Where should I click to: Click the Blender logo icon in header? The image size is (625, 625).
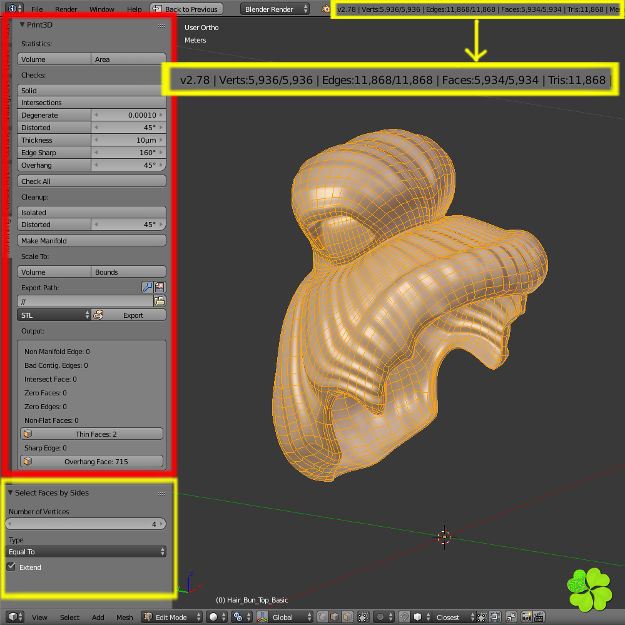pyautogui.click(x=326, y=9)
